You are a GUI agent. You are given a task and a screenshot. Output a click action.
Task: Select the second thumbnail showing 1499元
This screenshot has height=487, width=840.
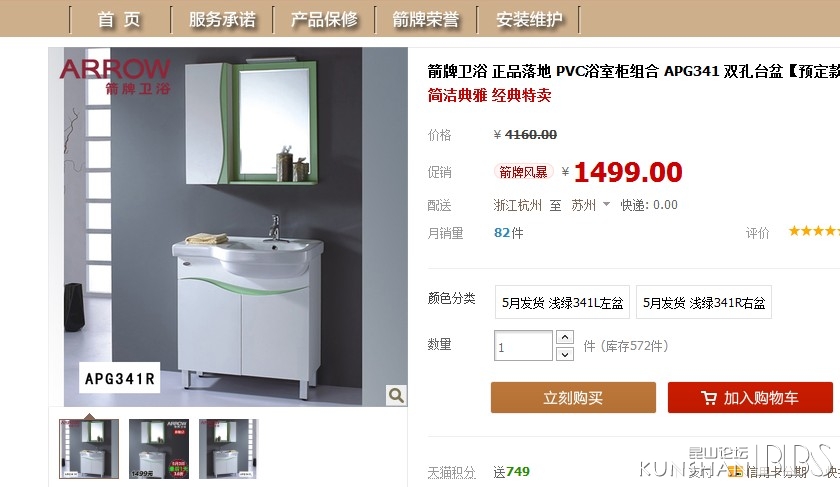pyautogui.click(x=159, y=449)
